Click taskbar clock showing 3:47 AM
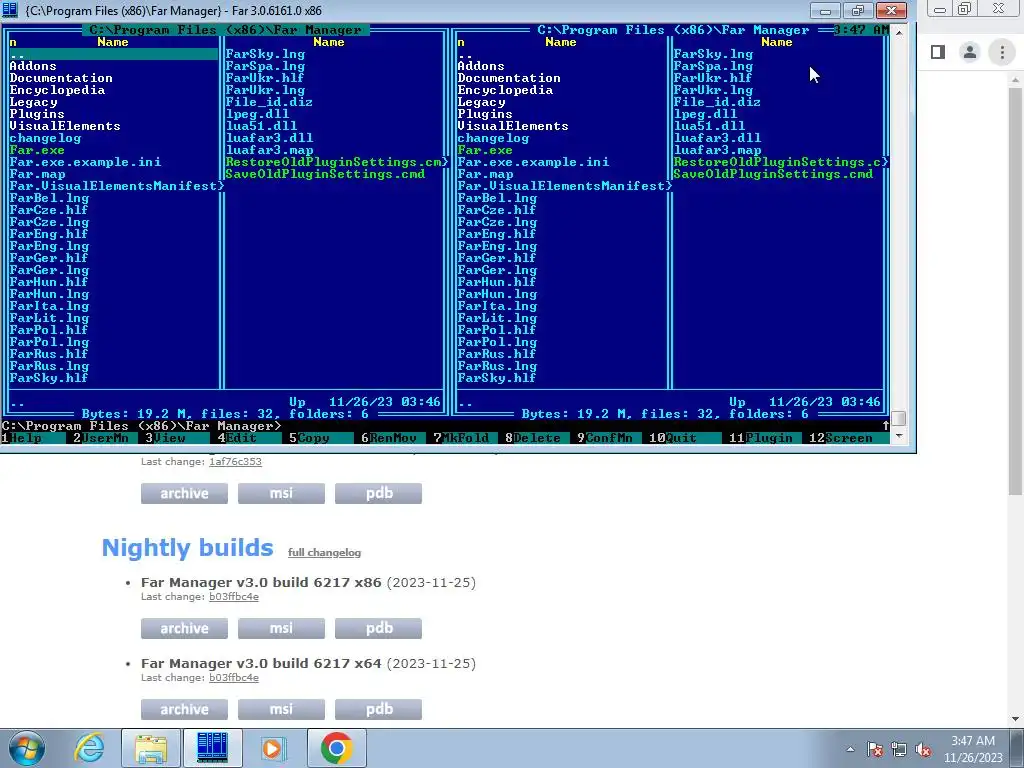This screenshot has width=1024, height=768. [973, 749]
